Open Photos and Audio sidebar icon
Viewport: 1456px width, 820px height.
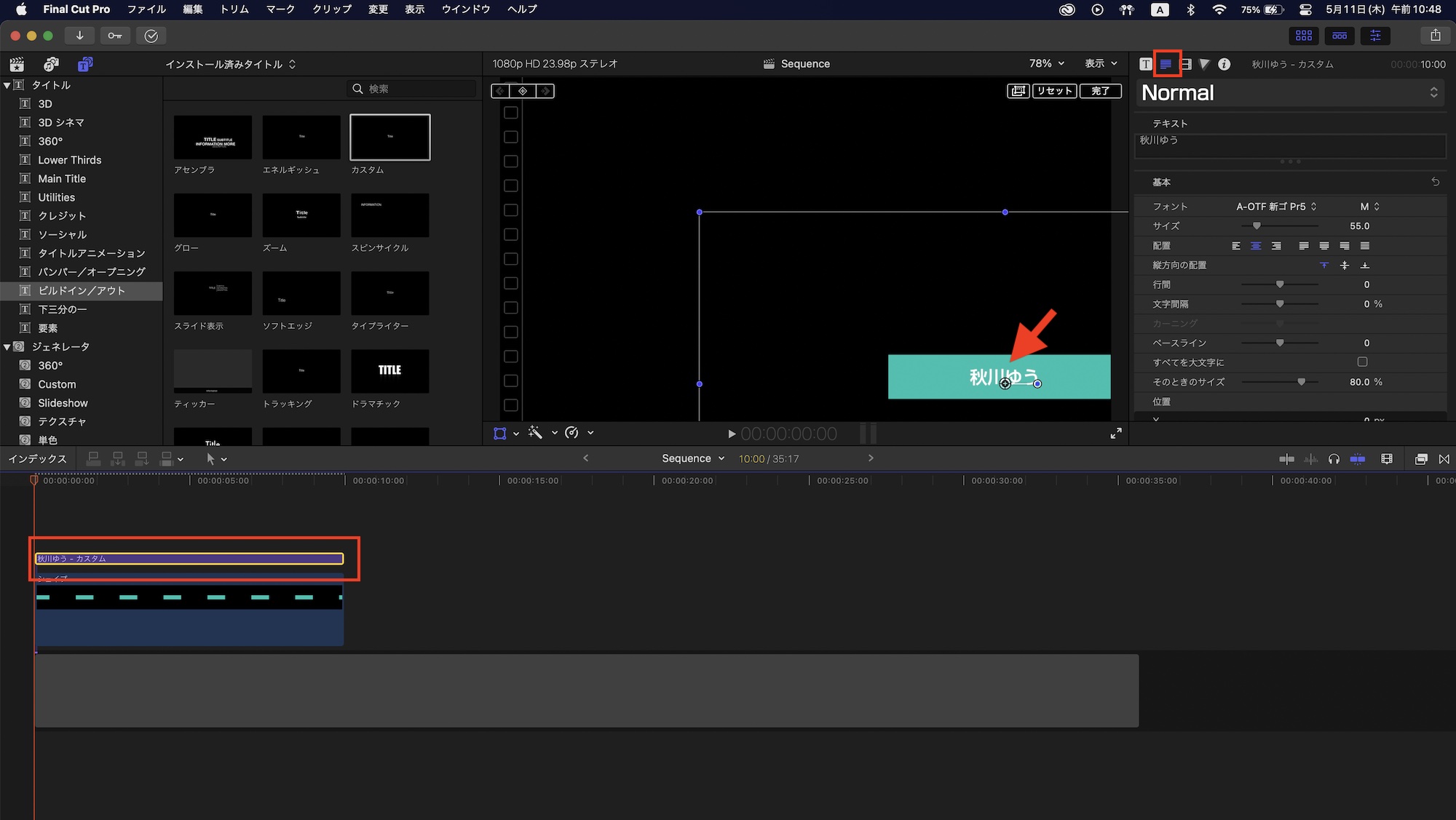click(51, 64)
